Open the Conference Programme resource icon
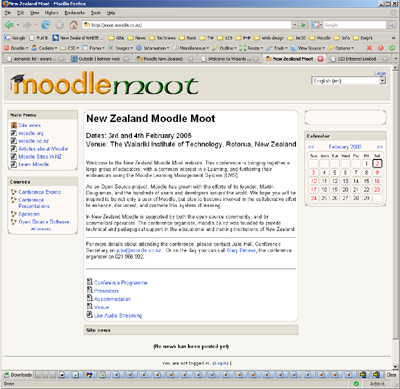Image resolution: width=400 pixels, height=389 pixels. click(x=89, y=282)
